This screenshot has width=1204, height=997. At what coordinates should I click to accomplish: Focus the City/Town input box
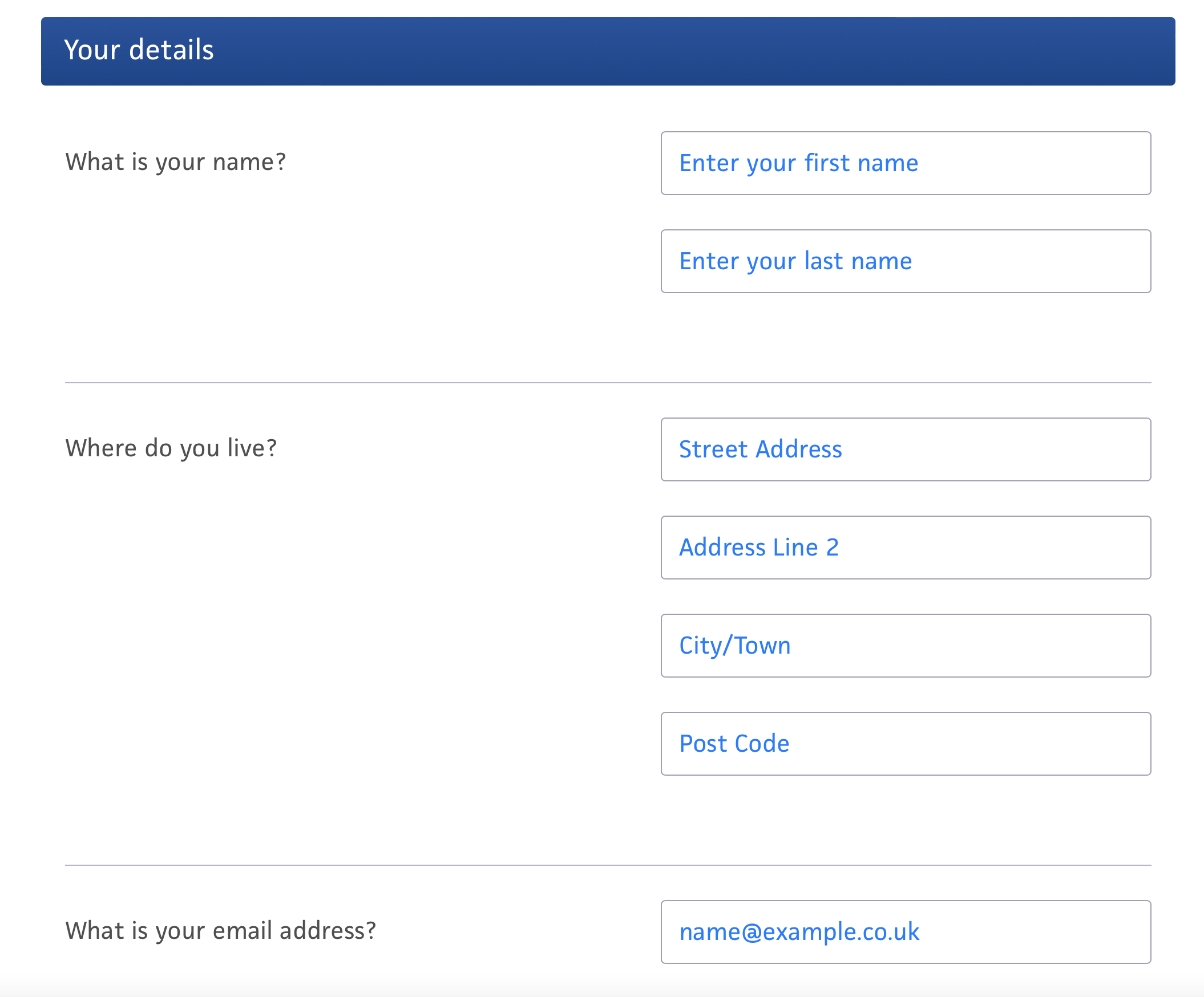point(906,646)
